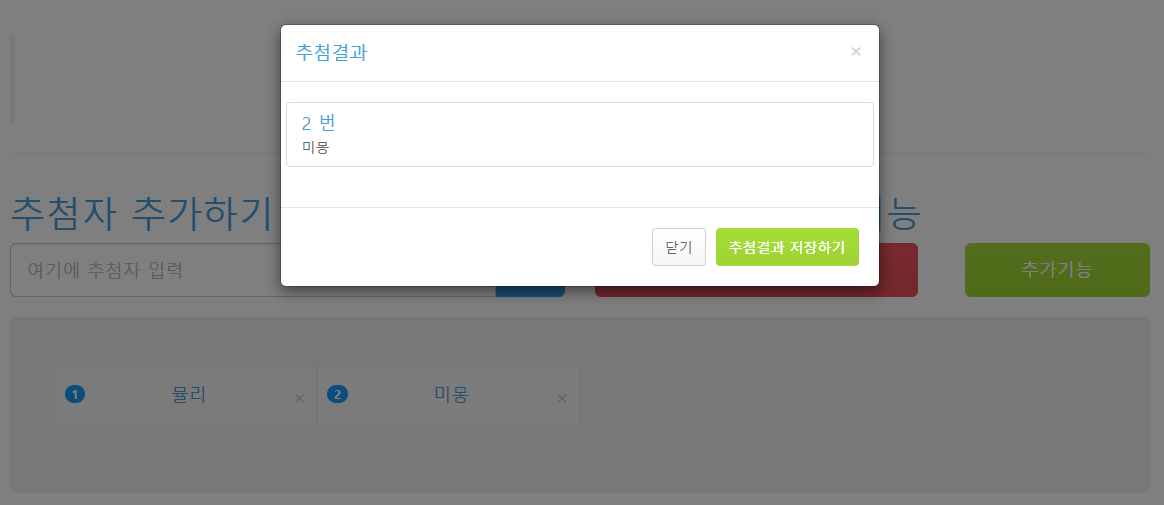Viewport: 1164px width, 505px height.
Task: Click the 추첨결과 dialog title
Action: tap(331, 53)
